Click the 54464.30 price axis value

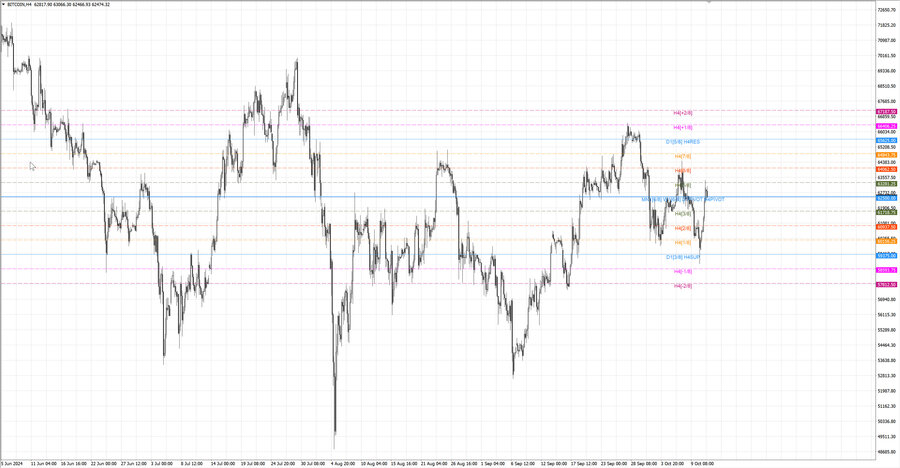tap(887, 345)
